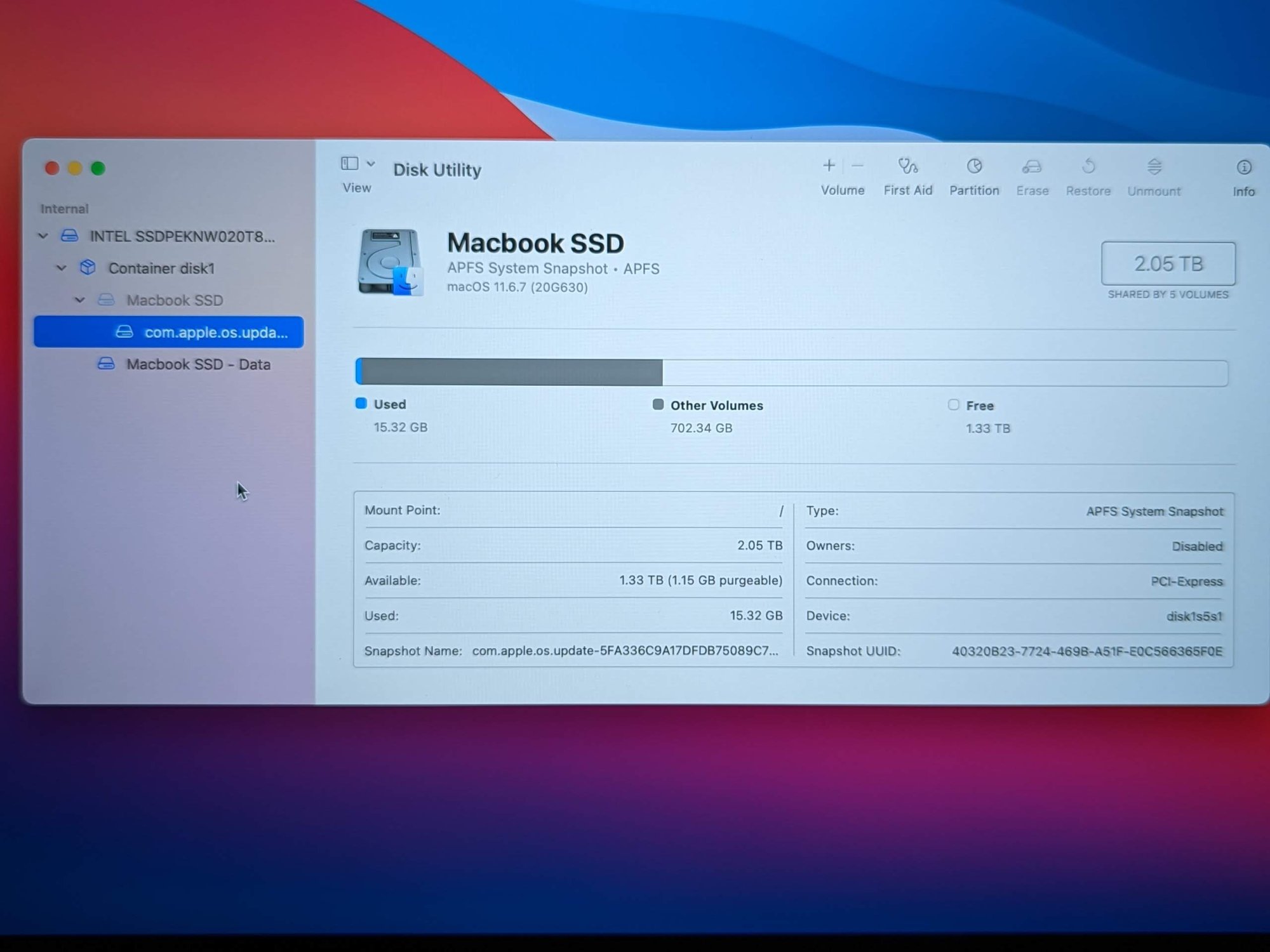1270x952 pixels.
Task: Select Container disk1 in sidebar
Action: pos(161,268)
